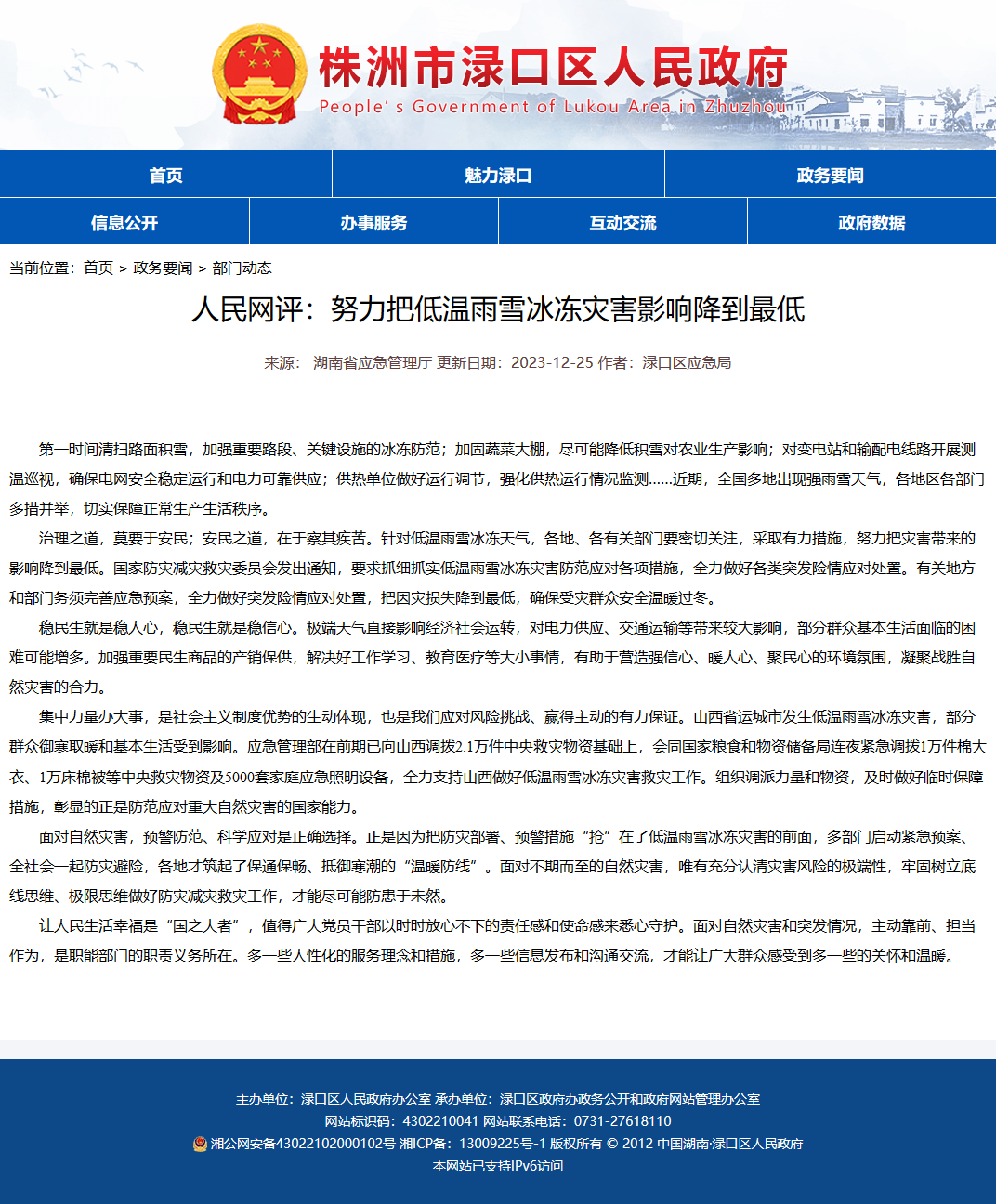Click 首页 breadcrumb link
Viewport: 996px width, 1204px height.
98,268
